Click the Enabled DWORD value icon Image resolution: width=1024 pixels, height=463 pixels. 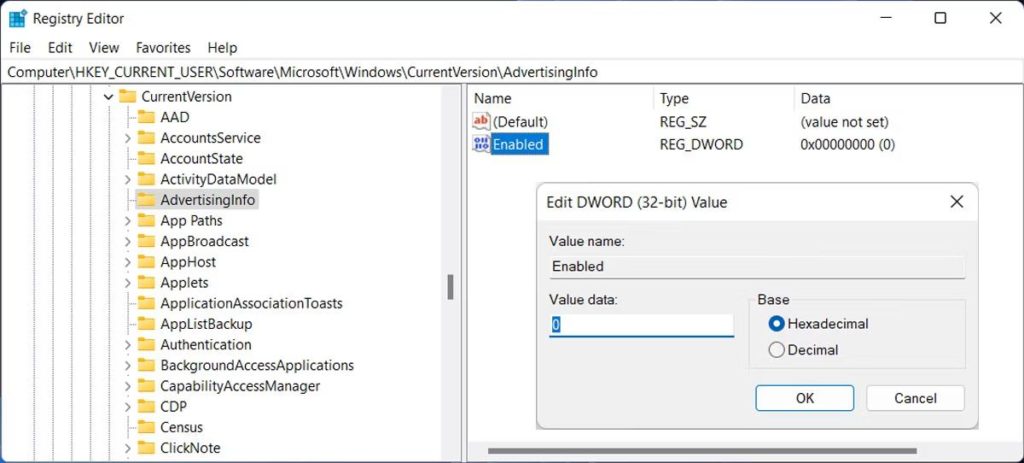click(x=482, y=144)
